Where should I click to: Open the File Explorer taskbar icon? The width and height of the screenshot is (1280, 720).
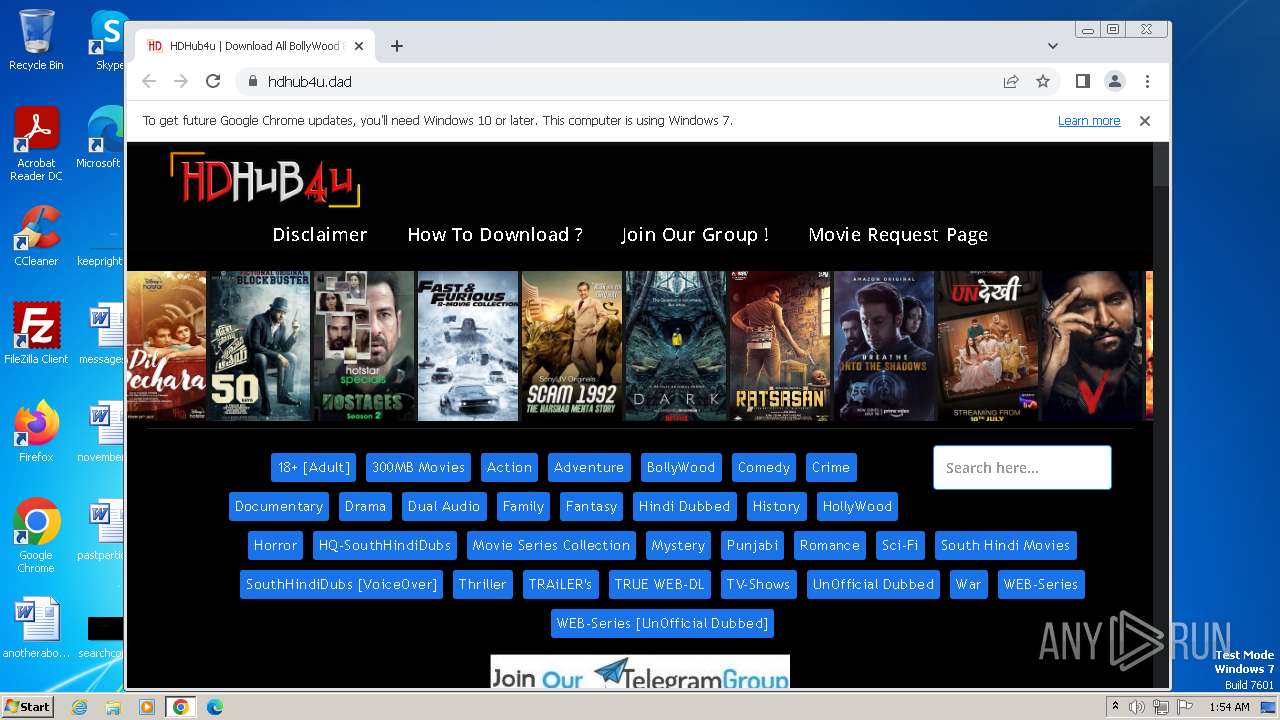click(113, 707)
